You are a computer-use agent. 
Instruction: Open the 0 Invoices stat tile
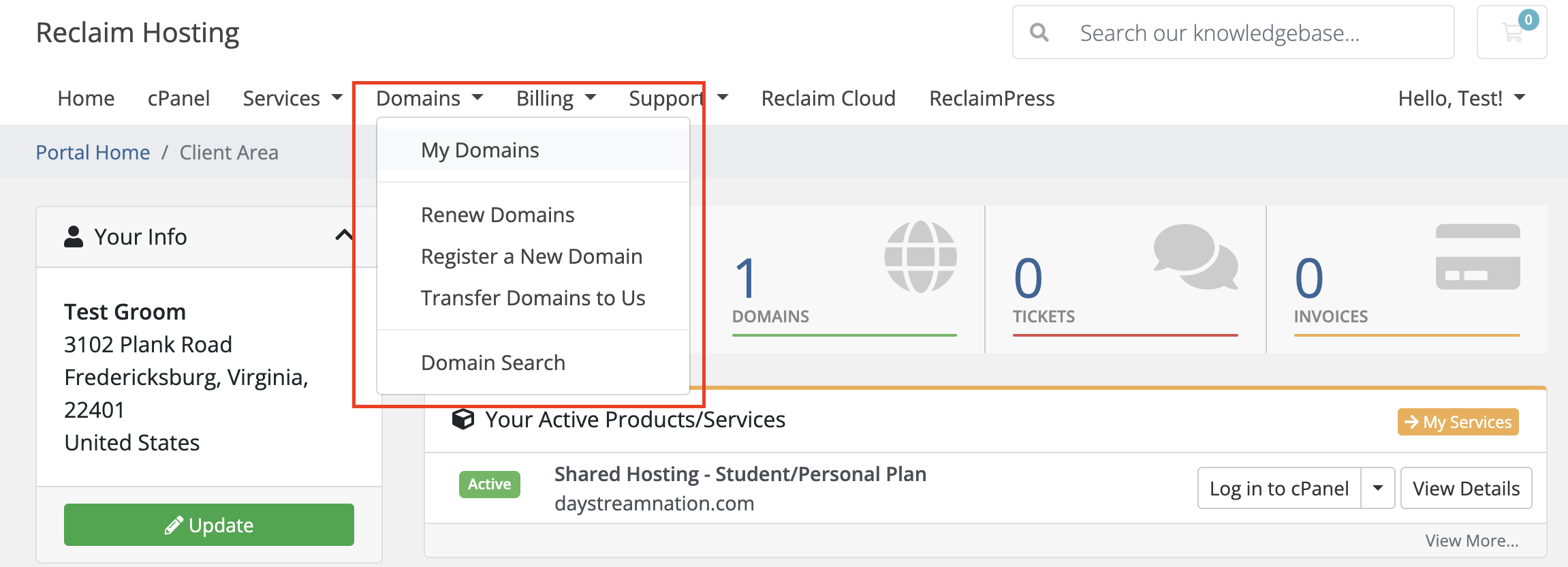(x=1407, y=279)
